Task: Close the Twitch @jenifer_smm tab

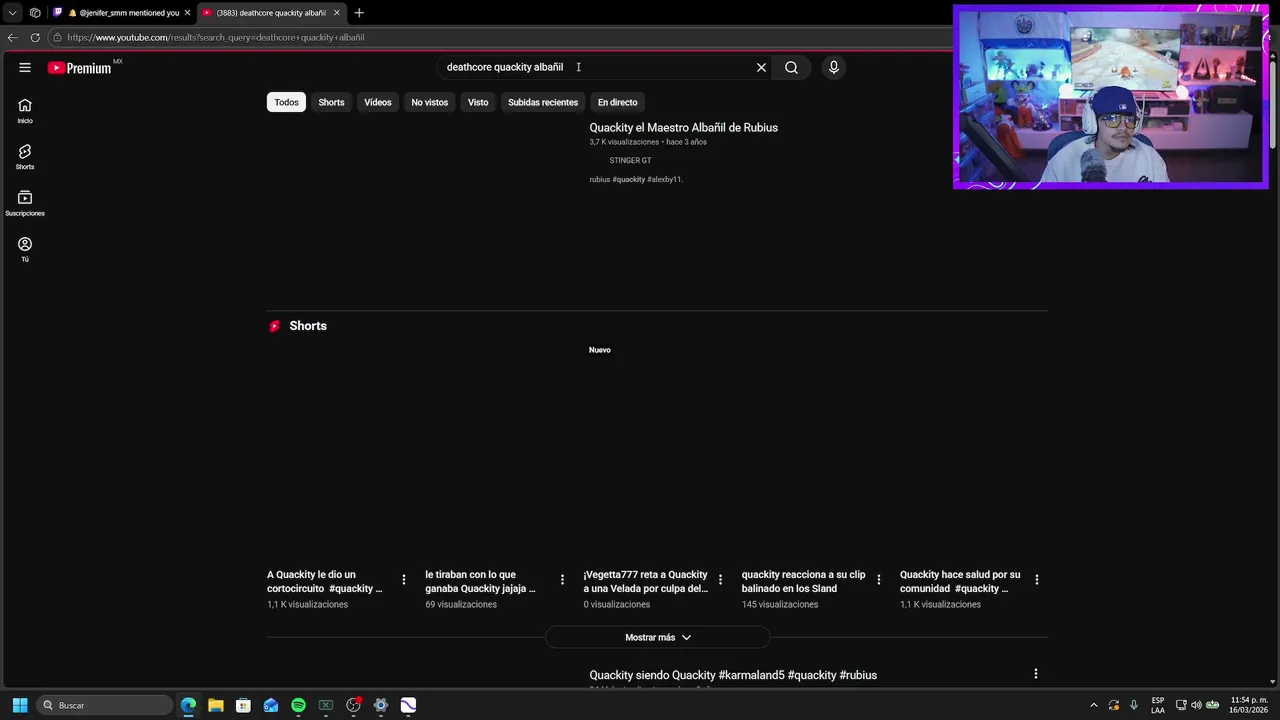Action: point(187,13)
